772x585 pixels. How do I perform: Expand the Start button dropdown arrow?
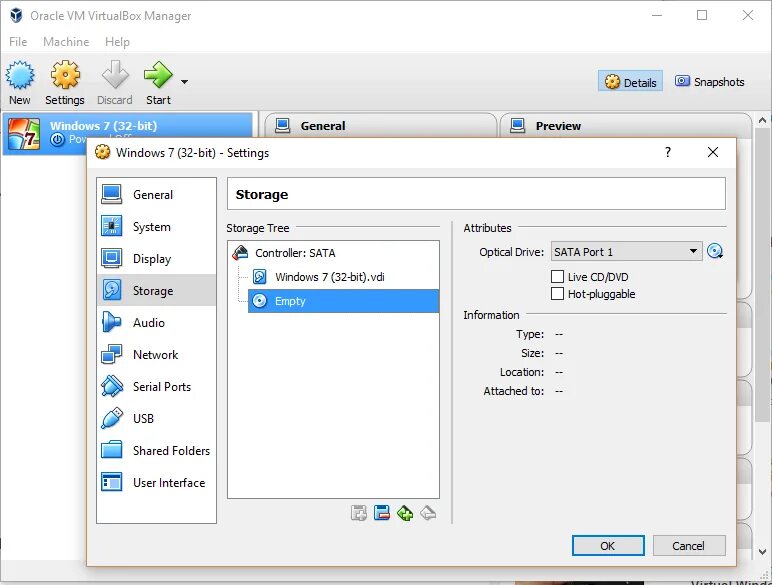point(184,82)
